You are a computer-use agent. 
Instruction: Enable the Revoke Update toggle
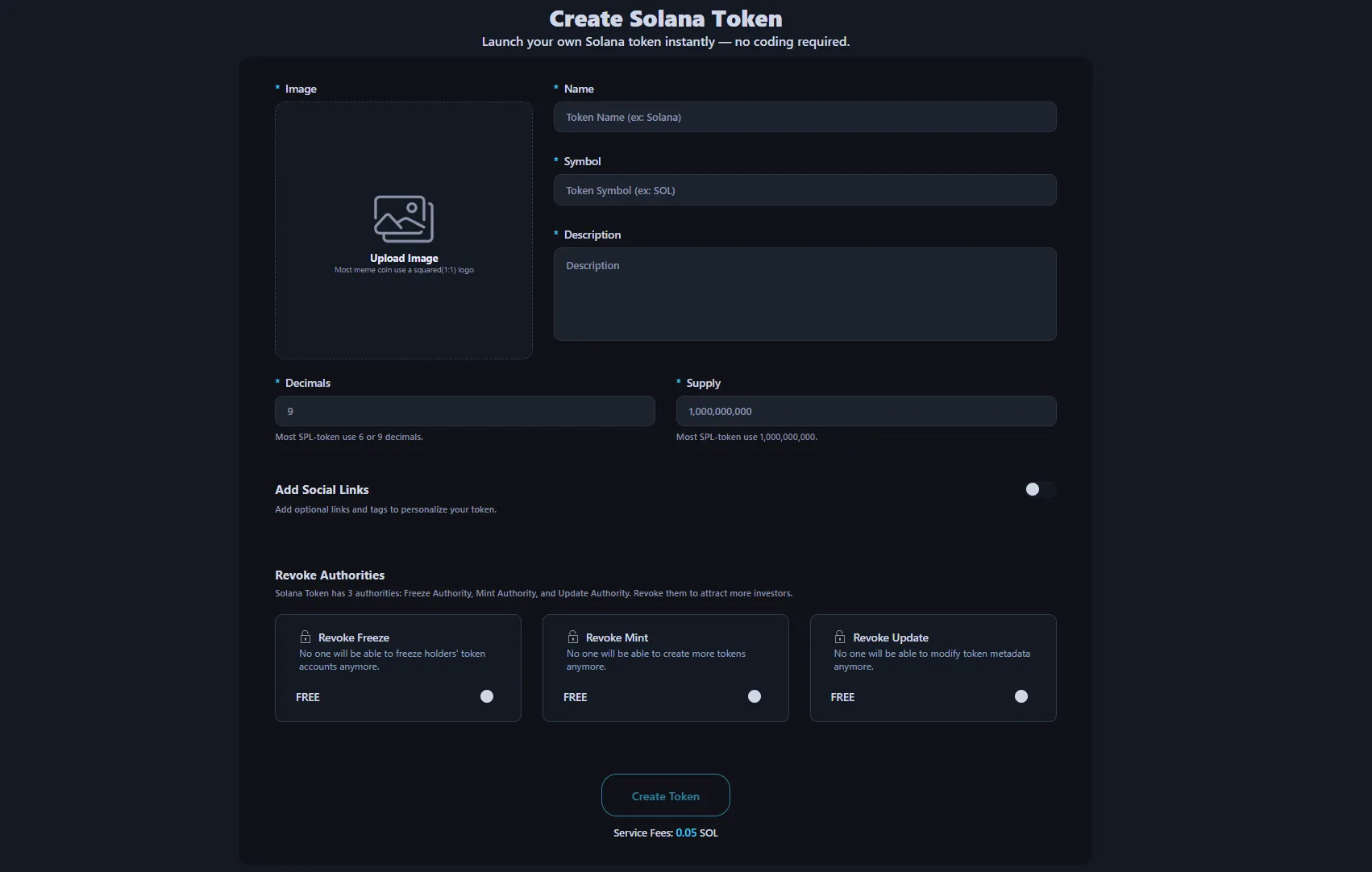[x=1021, y=696]
